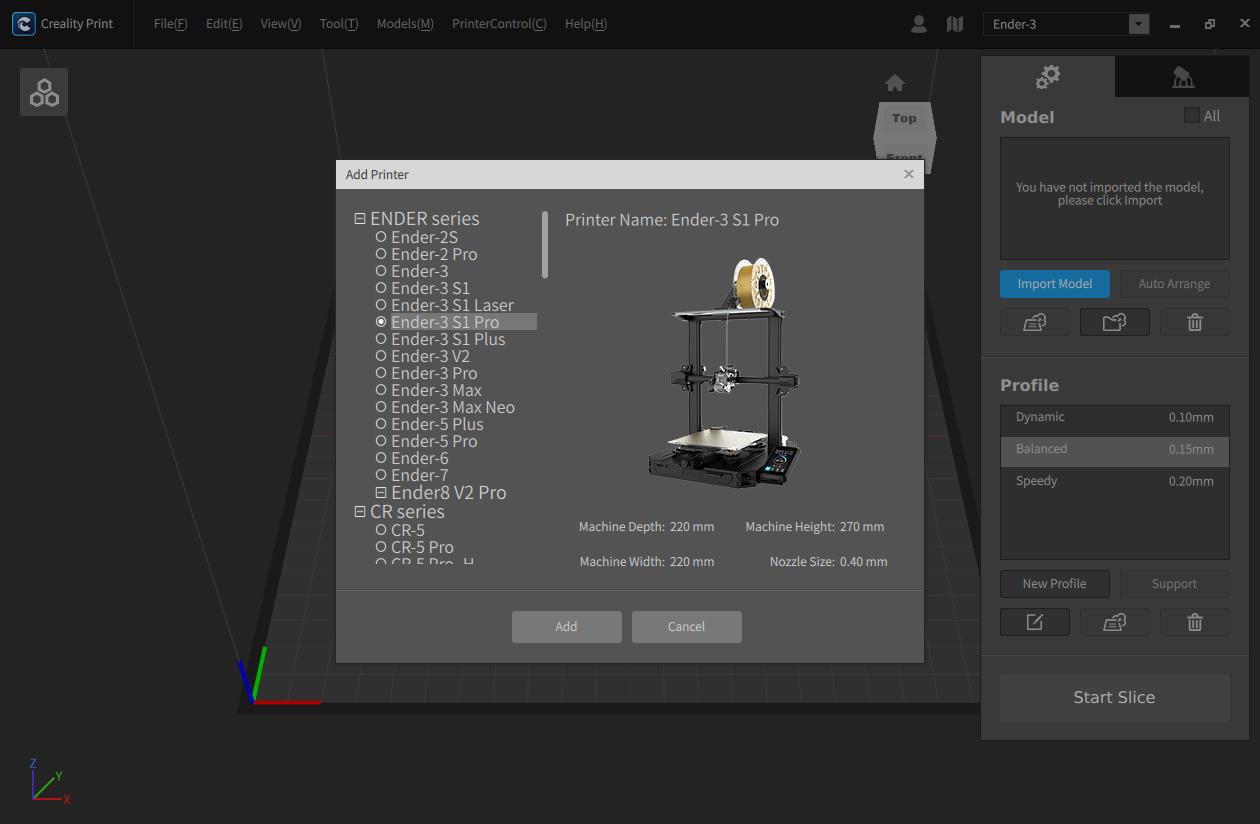This screenshot has height=824, width=1260.
Task: Click Start Slice button
Action: click(x=1115, y=698)
